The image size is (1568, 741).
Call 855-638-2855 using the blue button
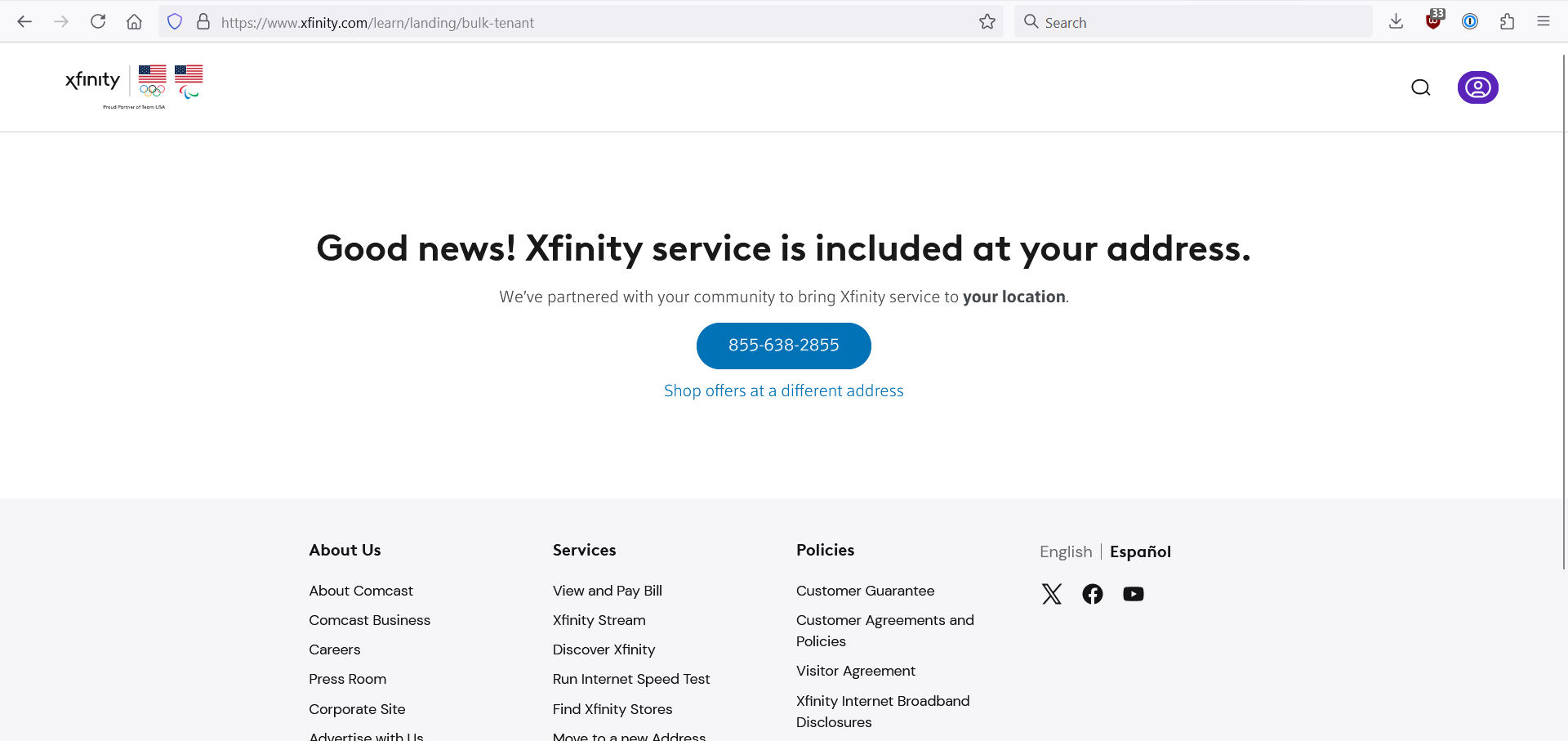(x=783, y=346)
